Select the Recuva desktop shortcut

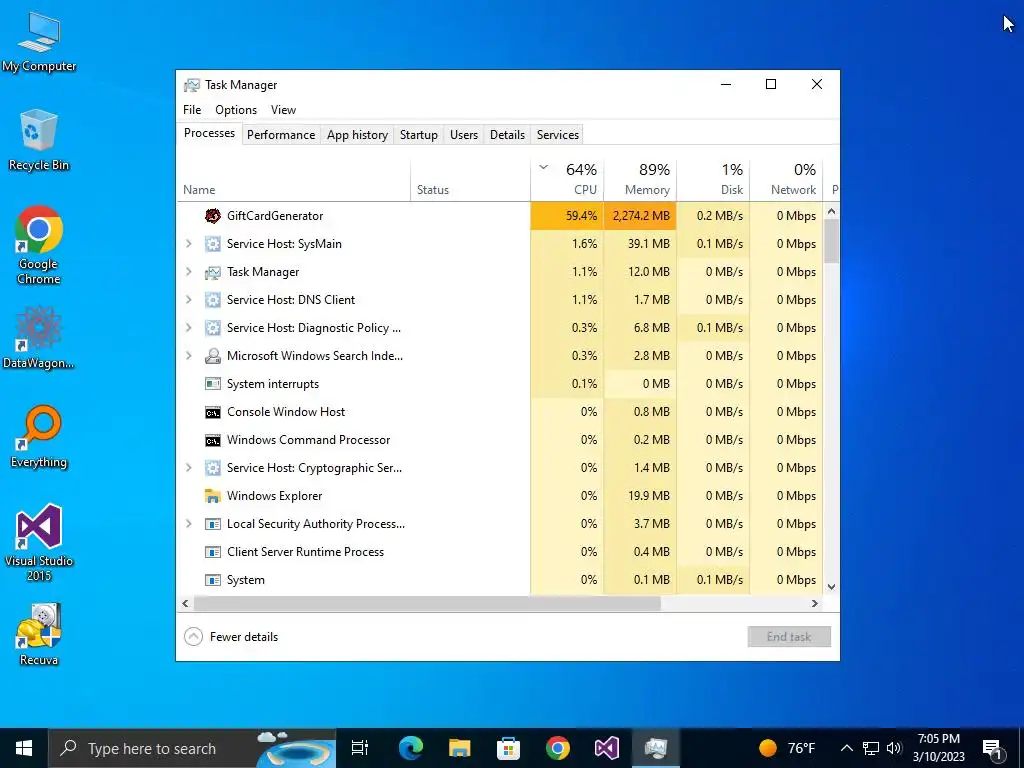point(39,634)
